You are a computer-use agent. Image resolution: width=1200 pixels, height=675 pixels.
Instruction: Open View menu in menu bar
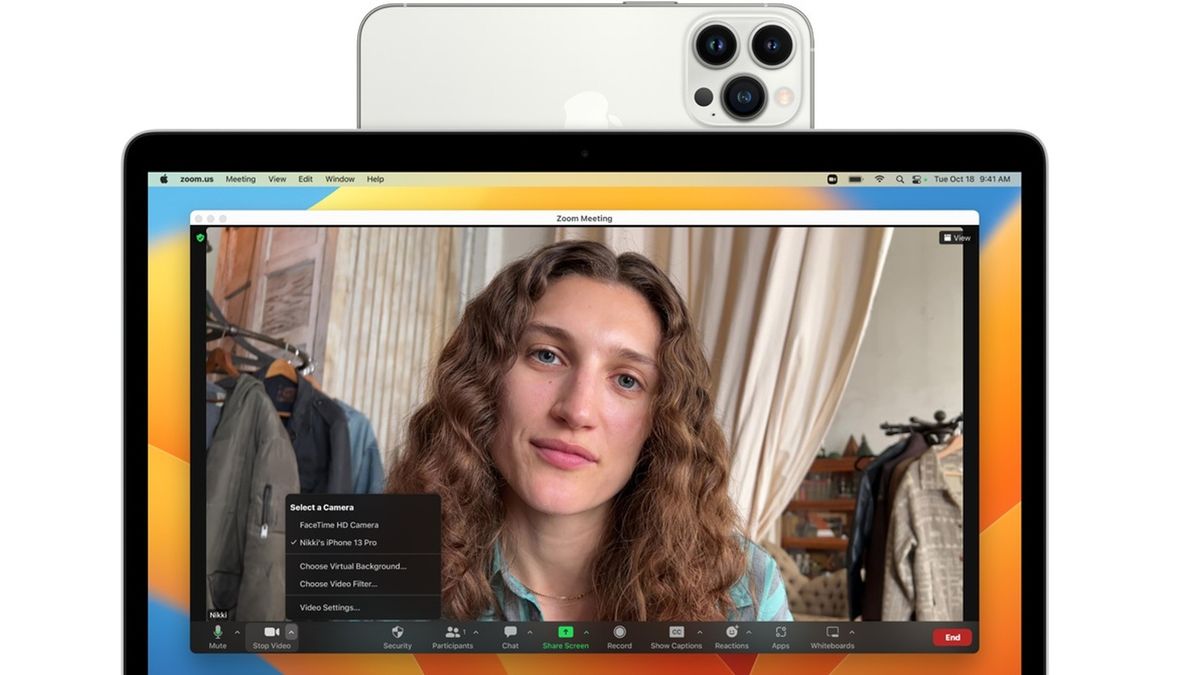pos(277,179)
